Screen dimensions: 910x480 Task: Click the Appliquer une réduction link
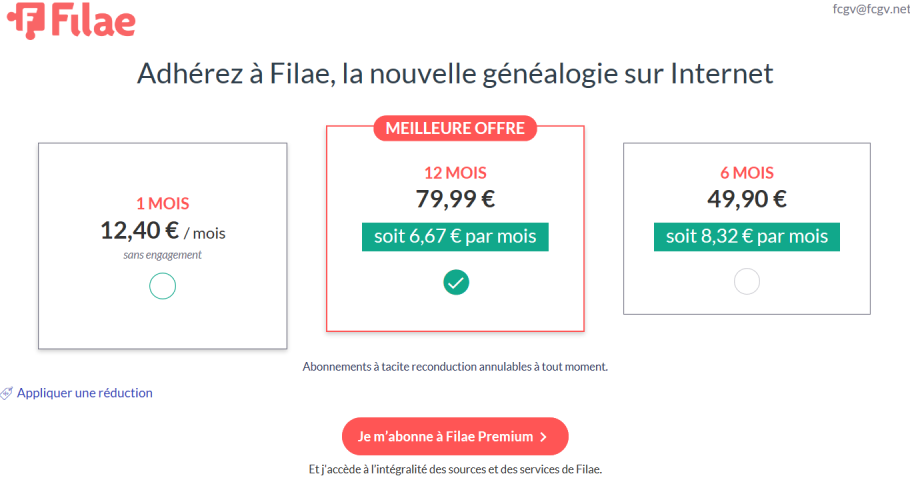85,393
